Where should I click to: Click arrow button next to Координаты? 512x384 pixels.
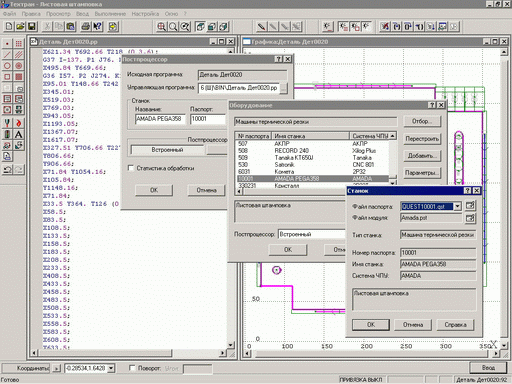tap(57, 368)
